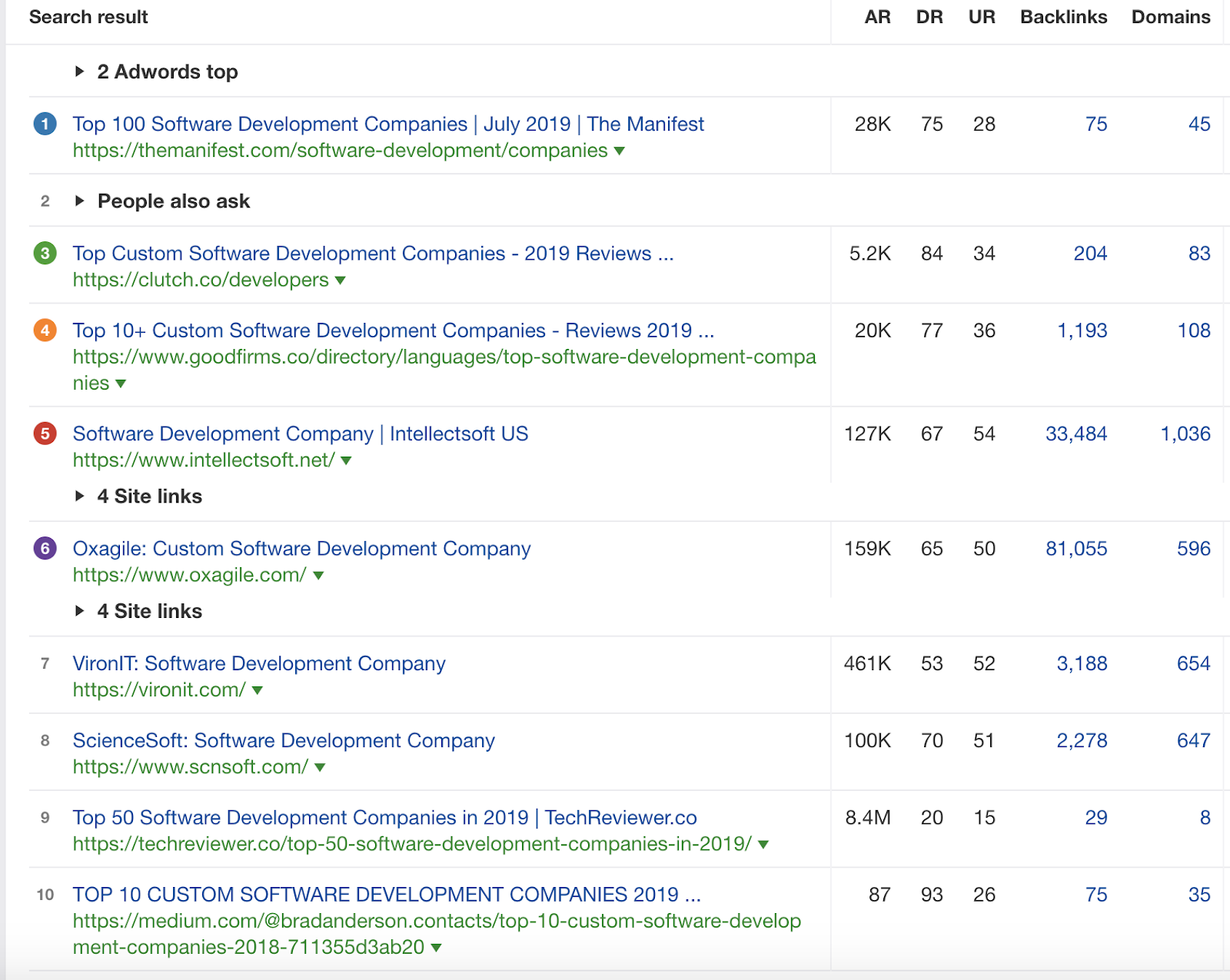Click the orange number 4 position badge
Viewport: 1230px width, 980px height.
45,331
